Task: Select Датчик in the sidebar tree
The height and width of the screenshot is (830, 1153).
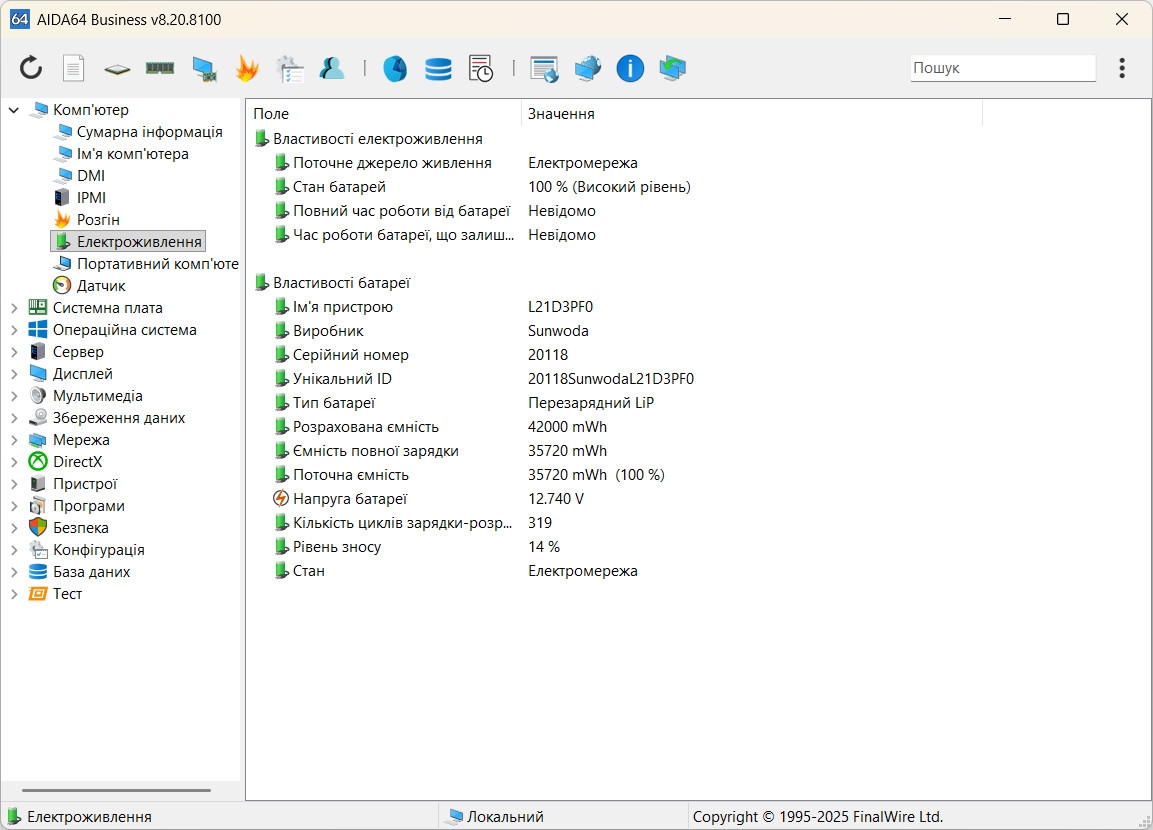Action: click(x=101, y=286)
